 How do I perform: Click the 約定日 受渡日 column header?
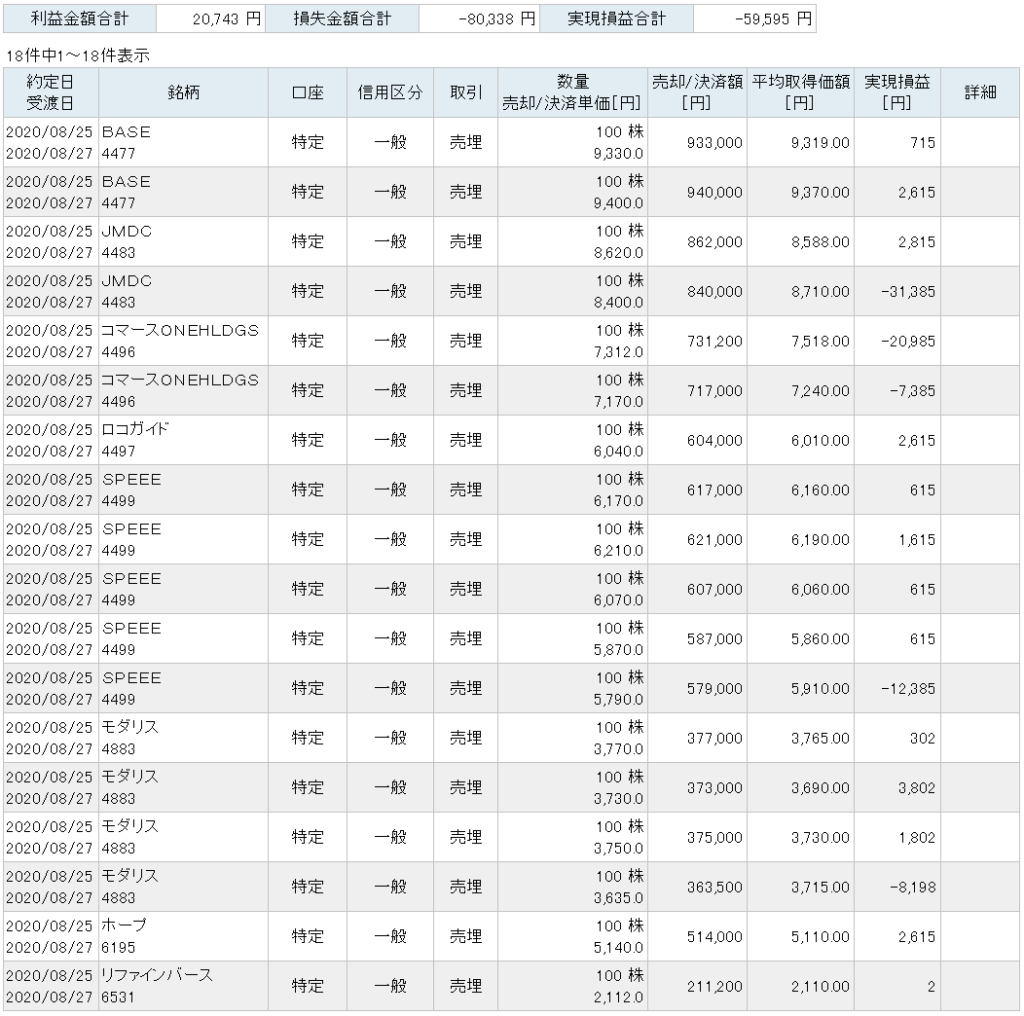51,93
